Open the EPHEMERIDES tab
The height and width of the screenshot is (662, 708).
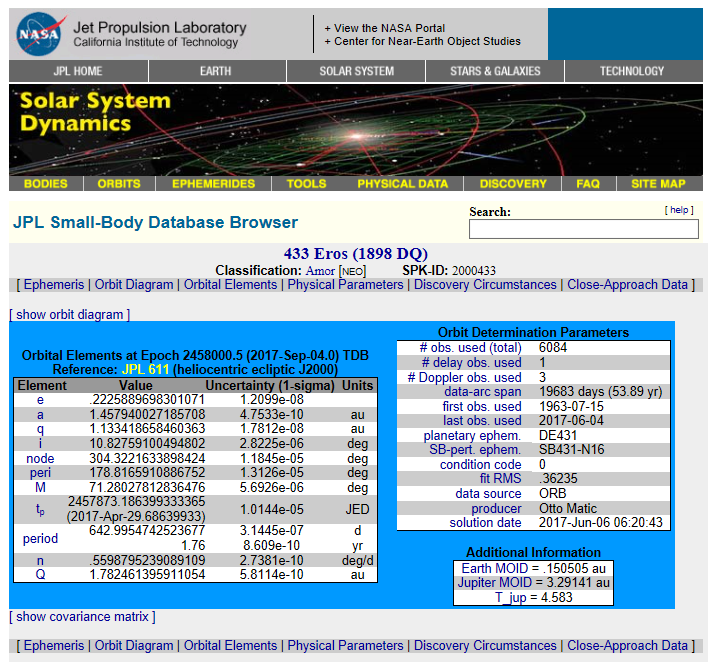coord(214,184)
